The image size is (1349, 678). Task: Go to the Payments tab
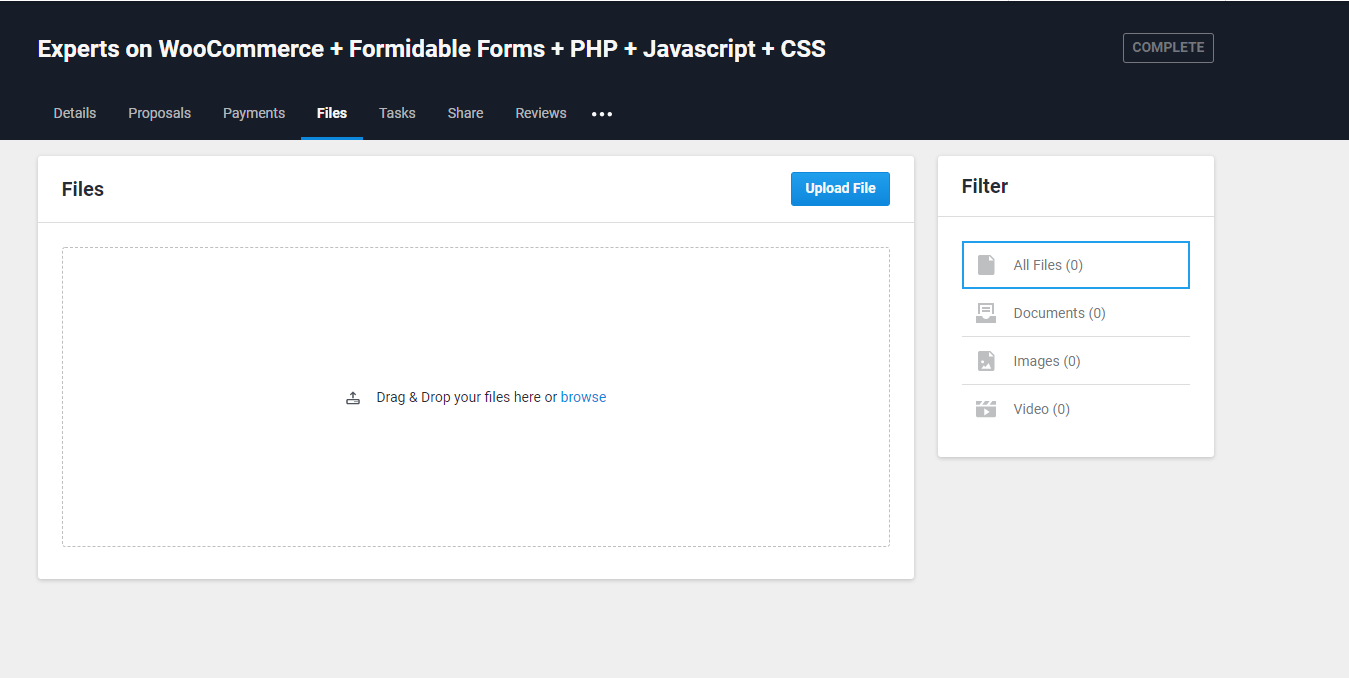(x=254, y=113)
